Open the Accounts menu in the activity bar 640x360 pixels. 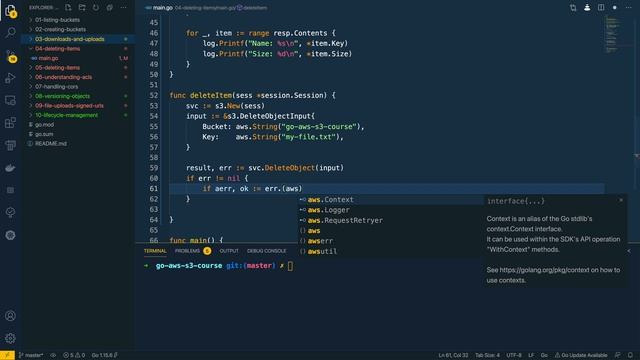(x=10, y=316)
